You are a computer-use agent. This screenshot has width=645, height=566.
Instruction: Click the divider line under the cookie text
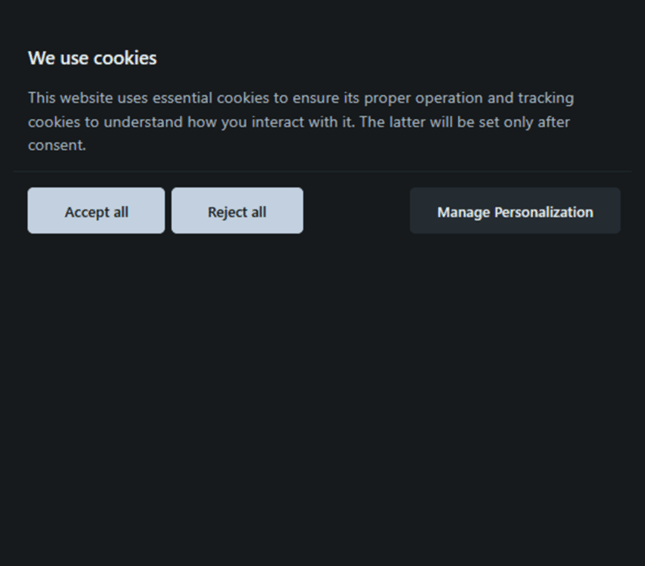tap(322, 171)
